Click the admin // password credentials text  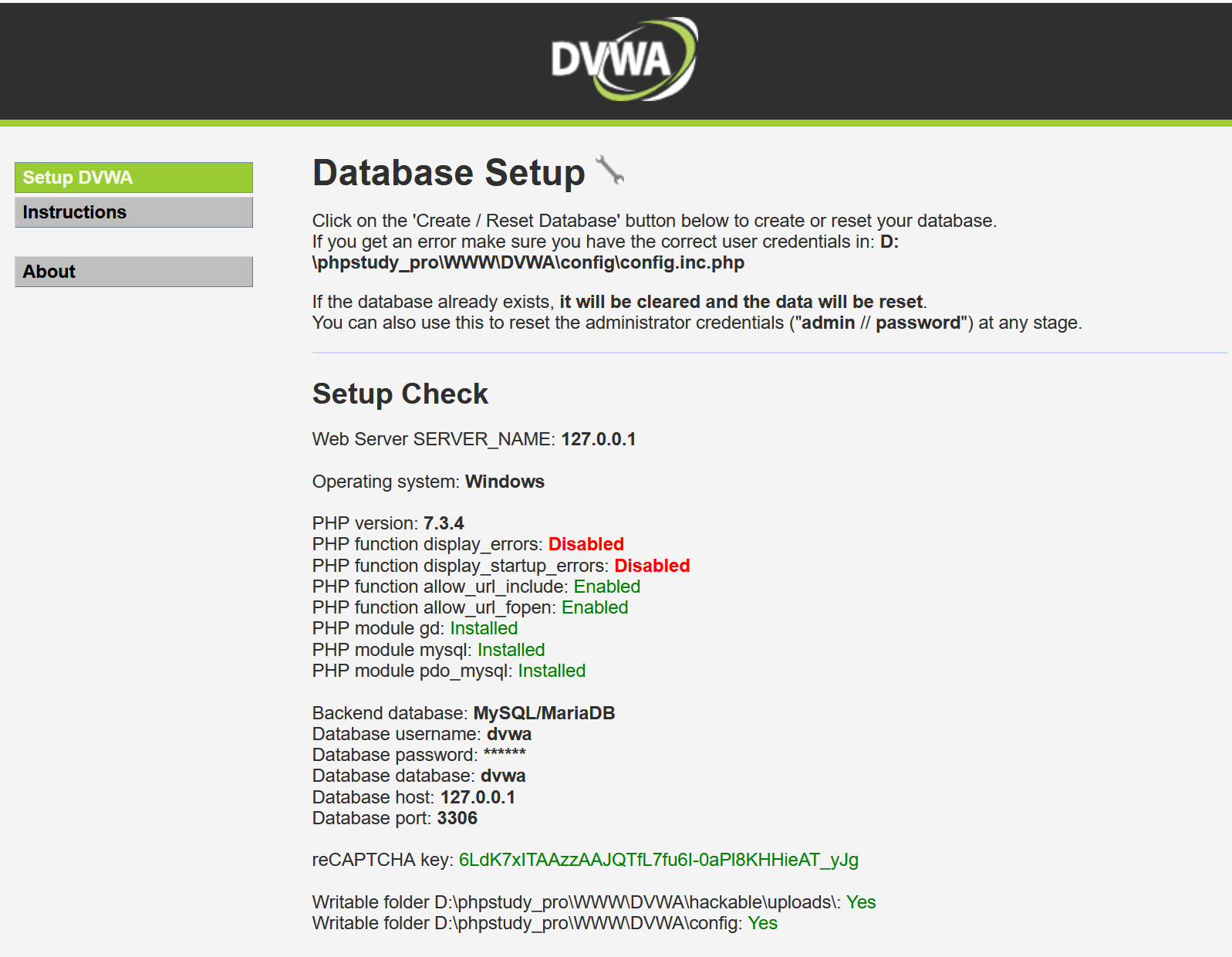coord(882,323)
